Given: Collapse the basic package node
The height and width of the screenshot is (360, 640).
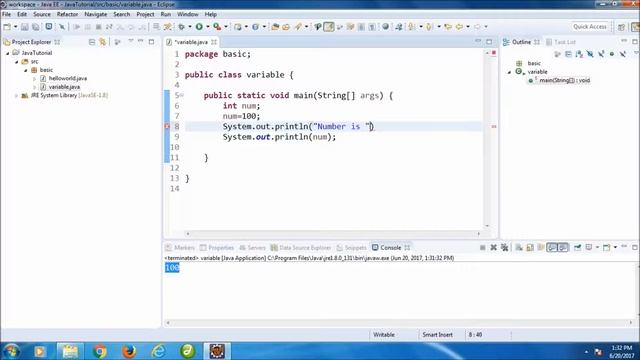Looking at the screenshot, I should tap(26, 70).
